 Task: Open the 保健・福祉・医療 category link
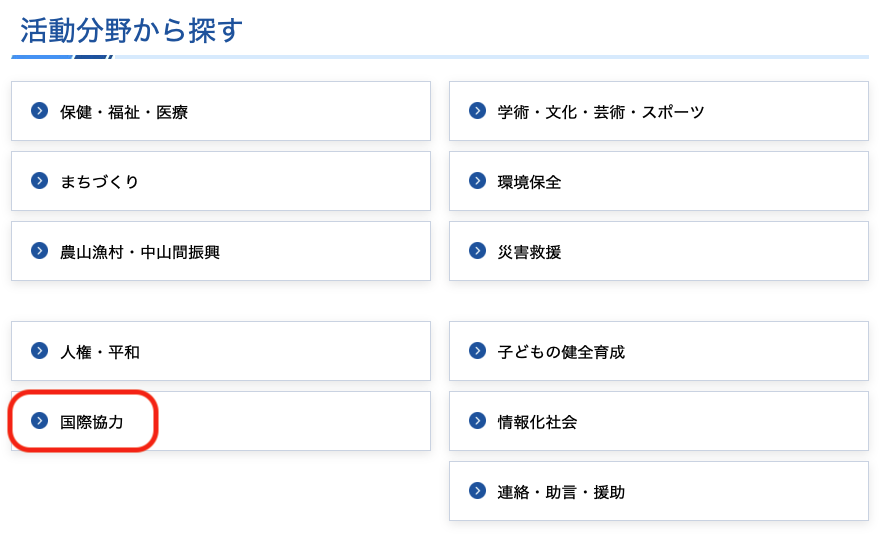coord(123,112)
